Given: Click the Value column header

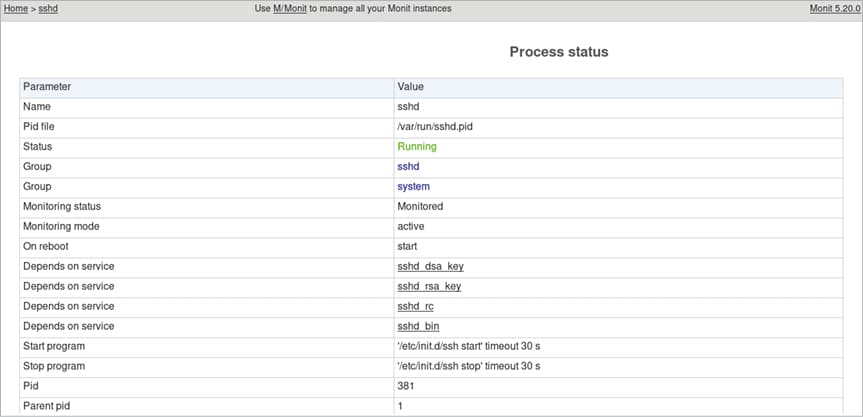Looking at the screenshot, I should click(411, 87).
